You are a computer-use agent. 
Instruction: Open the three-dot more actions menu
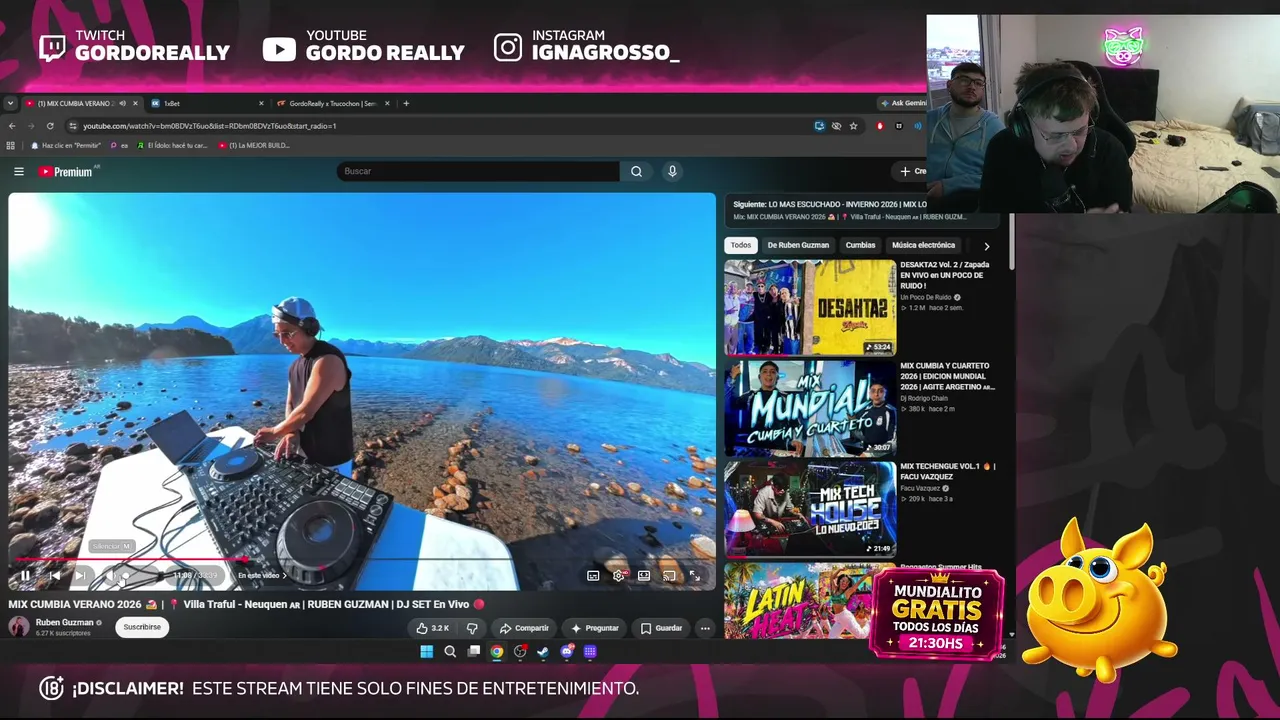705,628
